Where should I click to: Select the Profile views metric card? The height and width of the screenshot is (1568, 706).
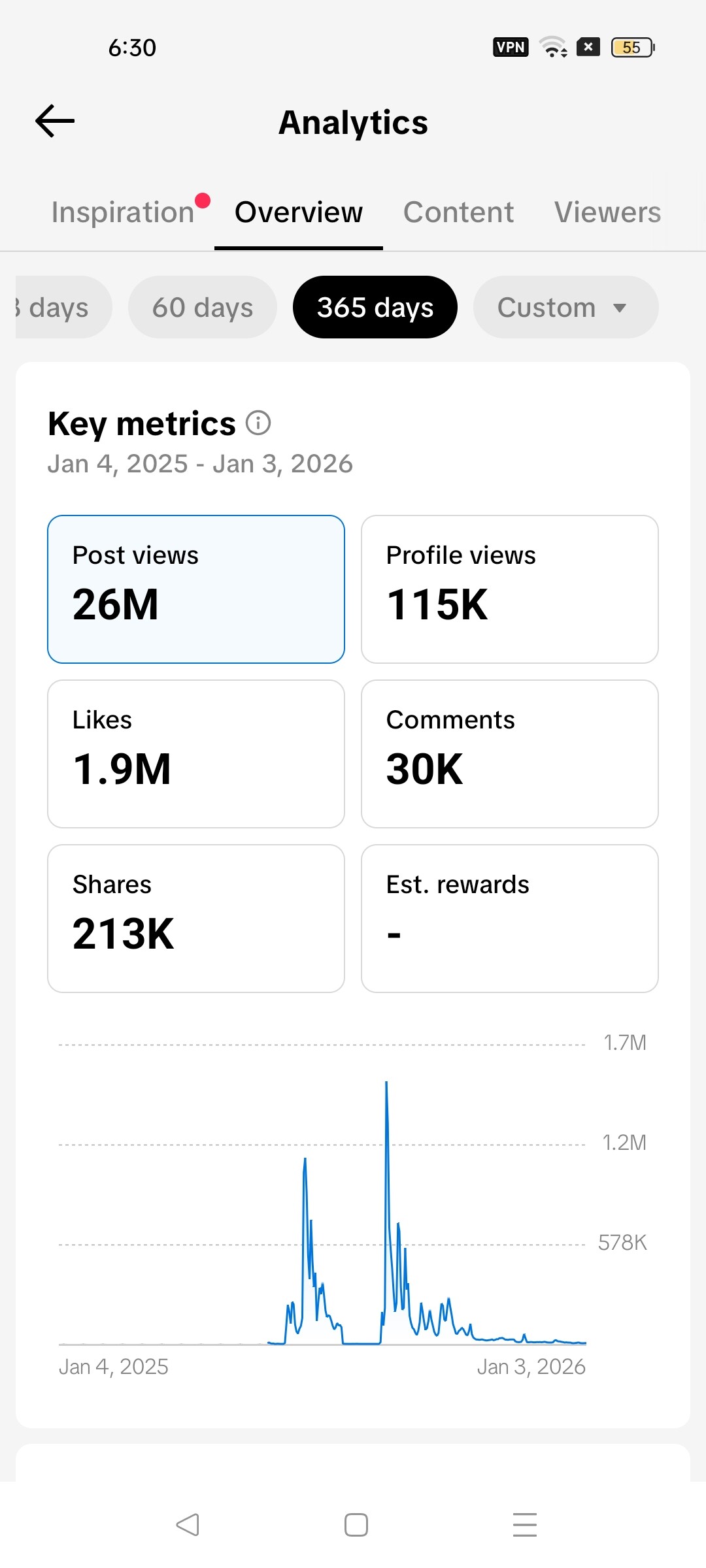[510, 589]
